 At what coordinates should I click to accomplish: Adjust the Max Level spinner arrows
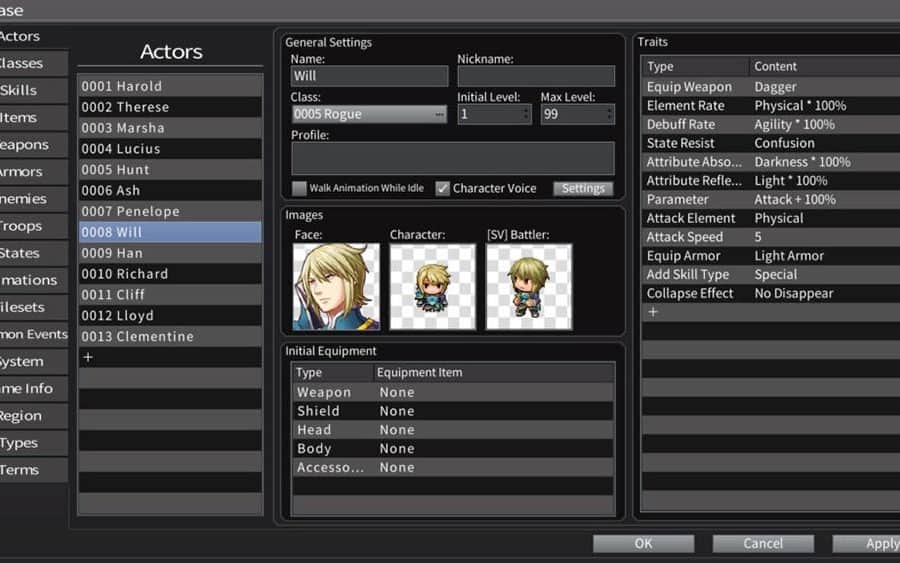[x=608, y=115]
